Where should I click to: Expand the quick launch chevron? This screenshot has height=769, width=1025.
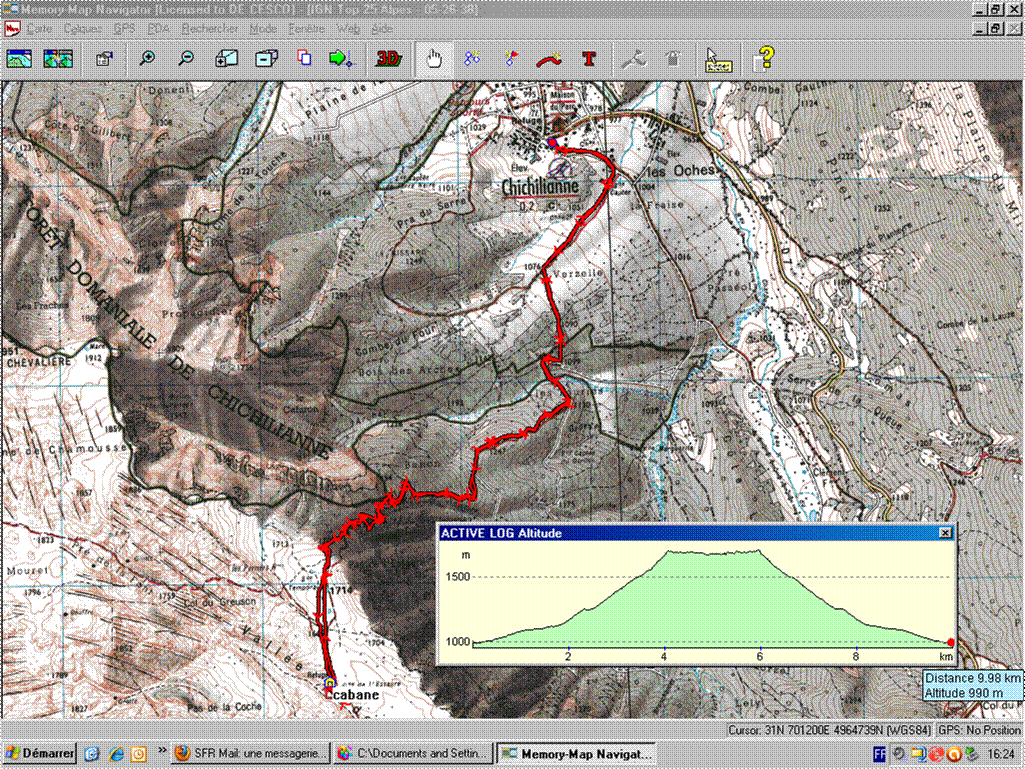tap(161, 751)
